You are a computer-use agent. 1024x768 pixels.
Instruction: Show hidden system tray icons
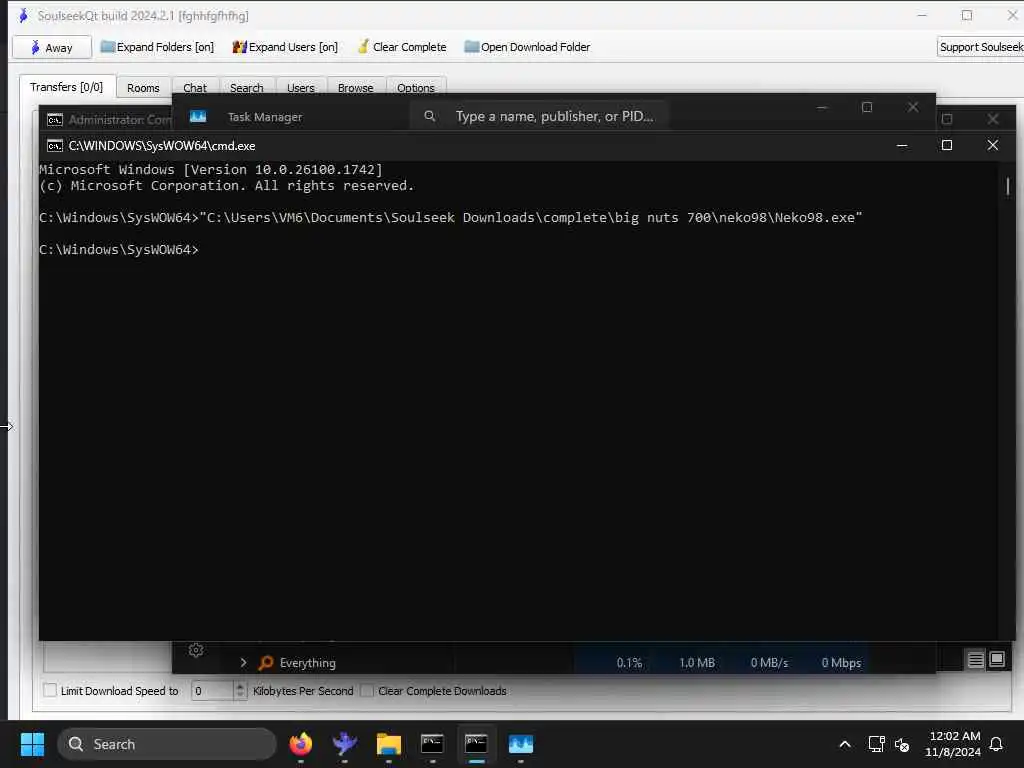click(x=844, y=744)
